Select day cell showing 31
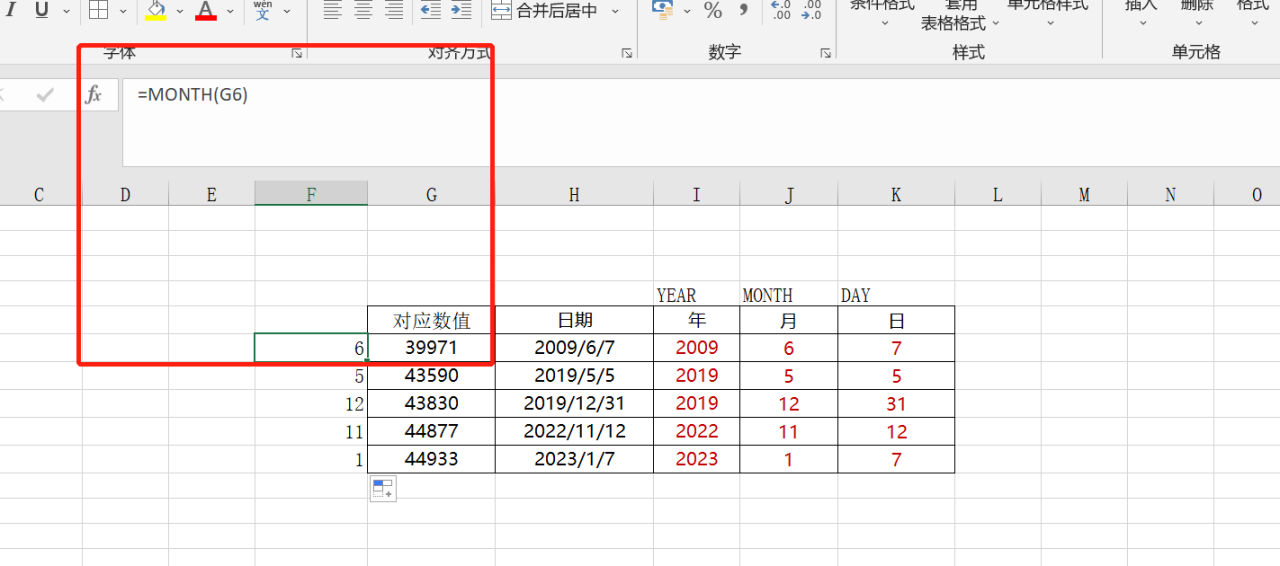 pos(896,403)
